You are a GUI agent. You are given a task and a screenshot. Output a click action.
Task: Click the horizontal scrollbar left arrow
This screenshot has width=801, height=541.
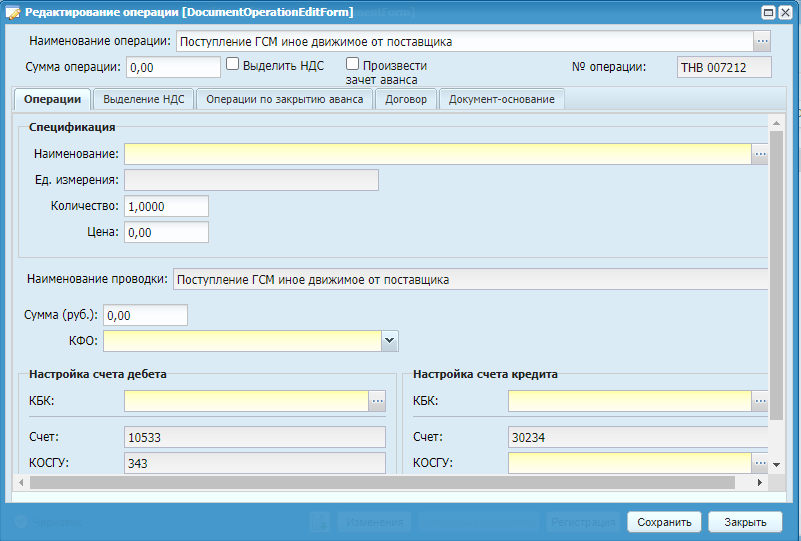tap(21, 482)
